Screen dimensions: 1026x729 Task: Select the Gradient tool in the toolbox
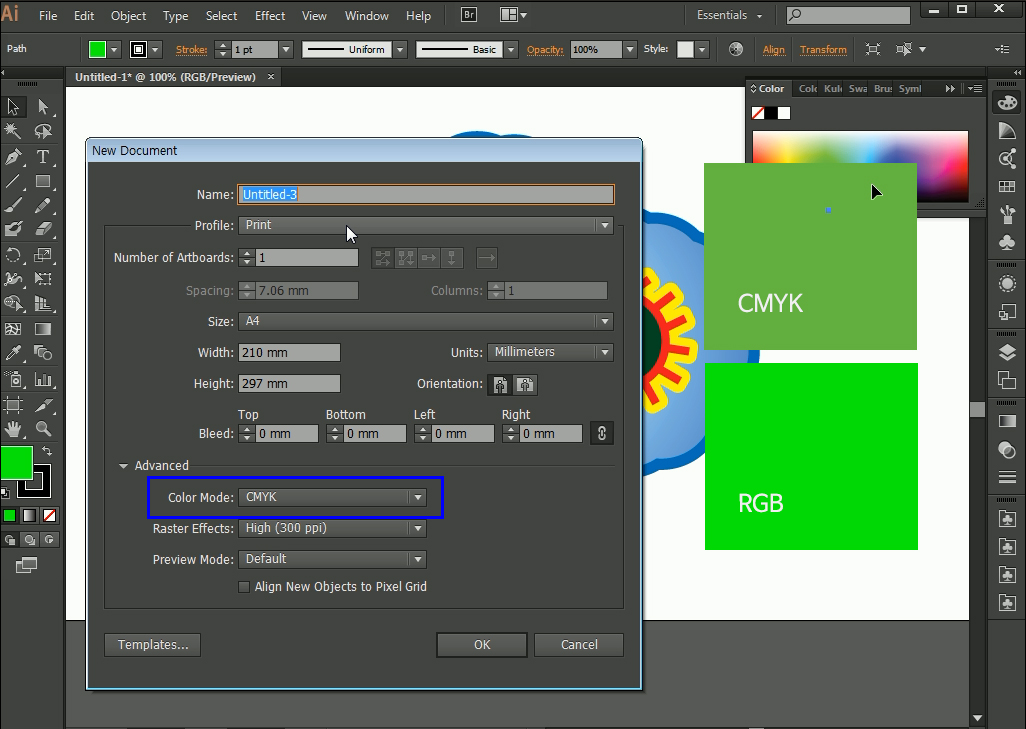pos(43,329)
